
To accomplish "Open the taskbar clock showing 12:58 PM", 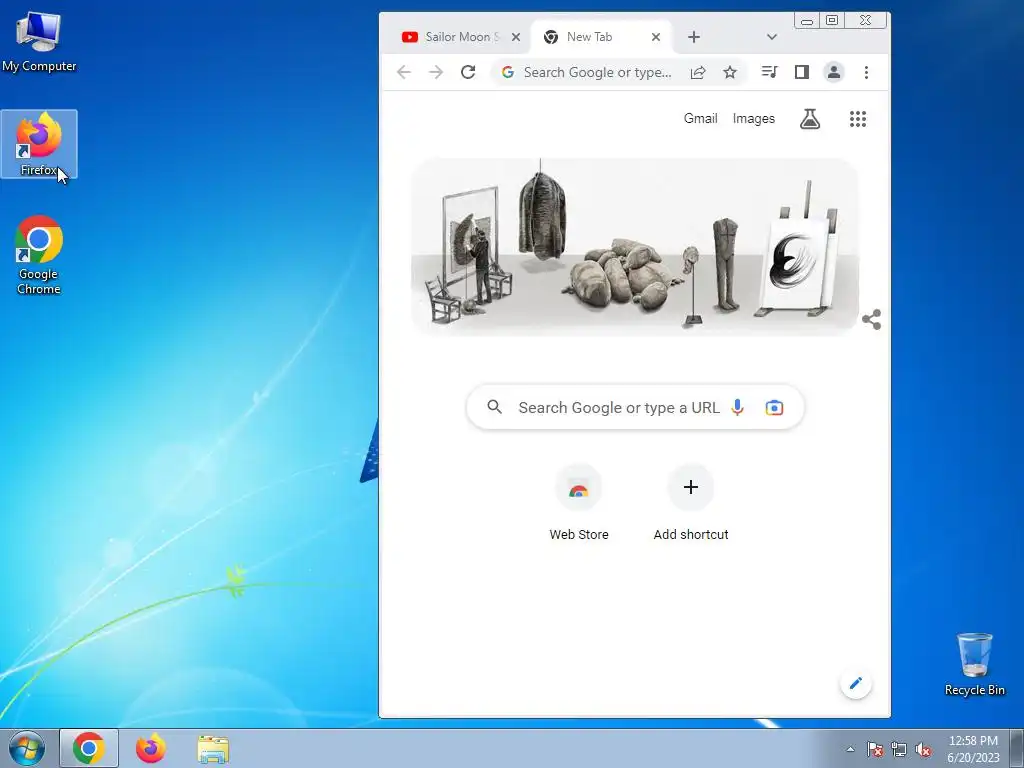I will click(x=973, y=749).
